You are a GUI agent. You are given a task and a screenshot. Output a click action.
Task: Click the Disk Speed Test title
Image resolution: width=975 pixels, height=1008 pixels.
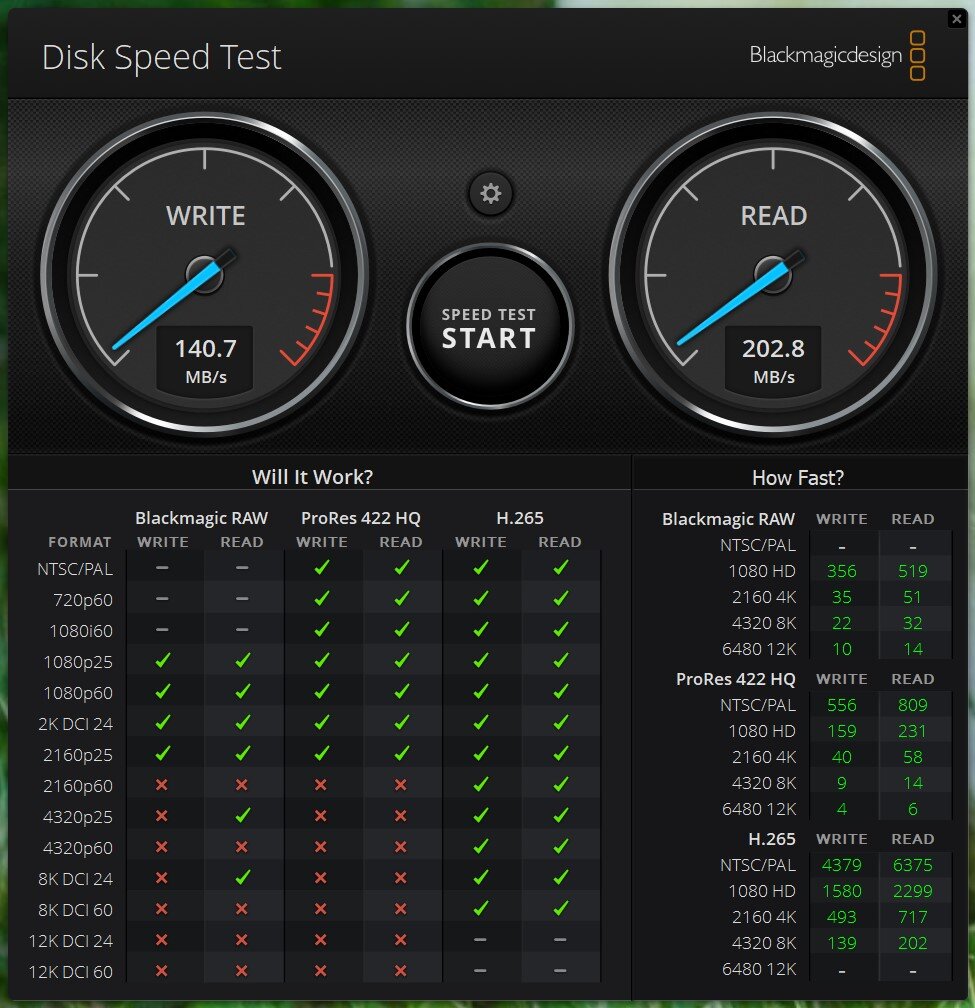(161, 57)
